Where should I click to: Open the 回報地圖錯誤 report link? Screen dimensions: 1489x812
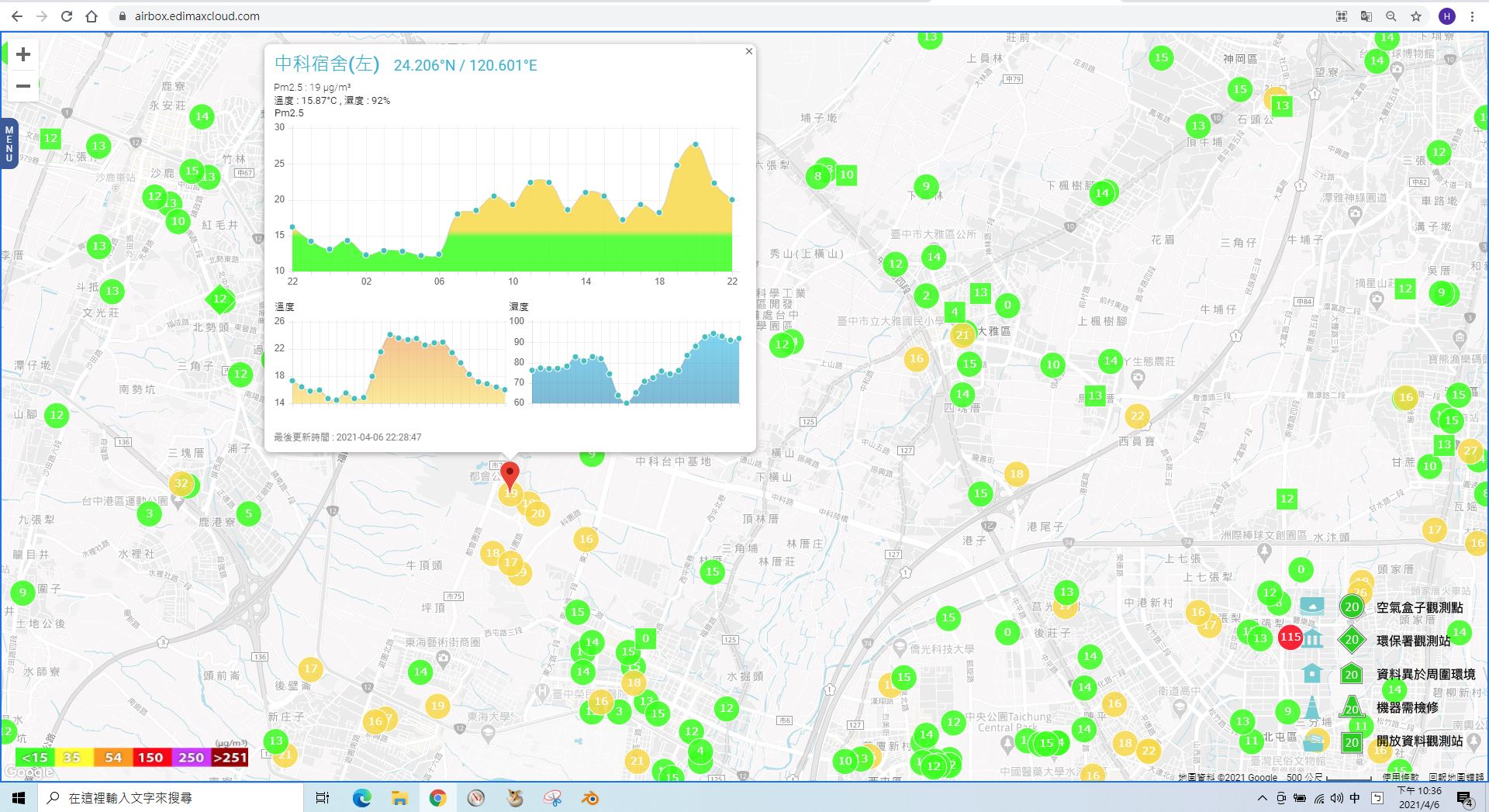1456,776
